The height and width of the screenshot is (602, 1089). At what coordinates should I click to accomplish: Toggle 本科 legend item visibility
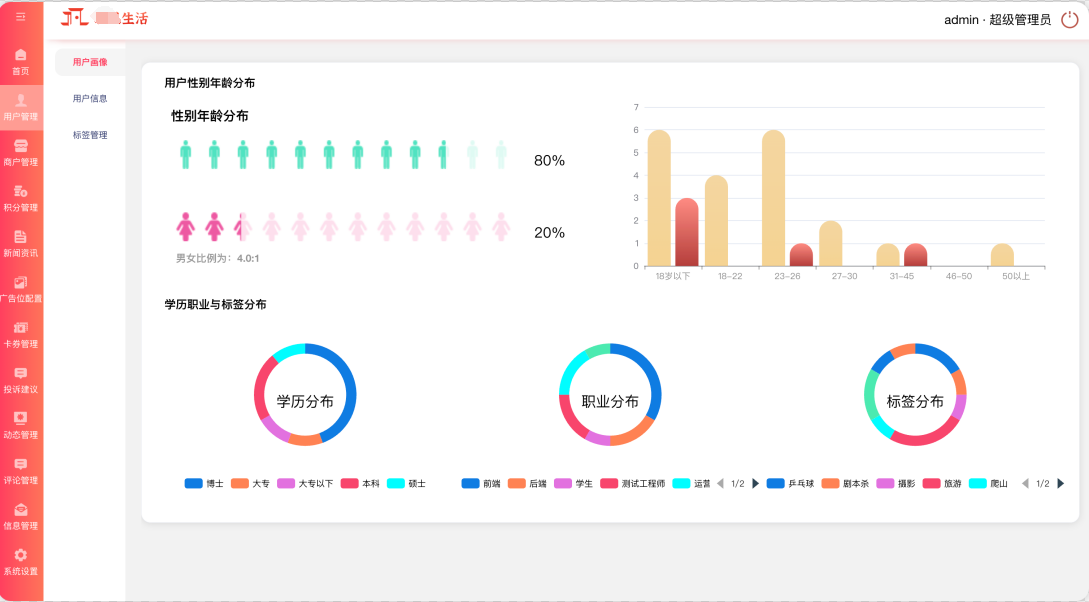360,483
